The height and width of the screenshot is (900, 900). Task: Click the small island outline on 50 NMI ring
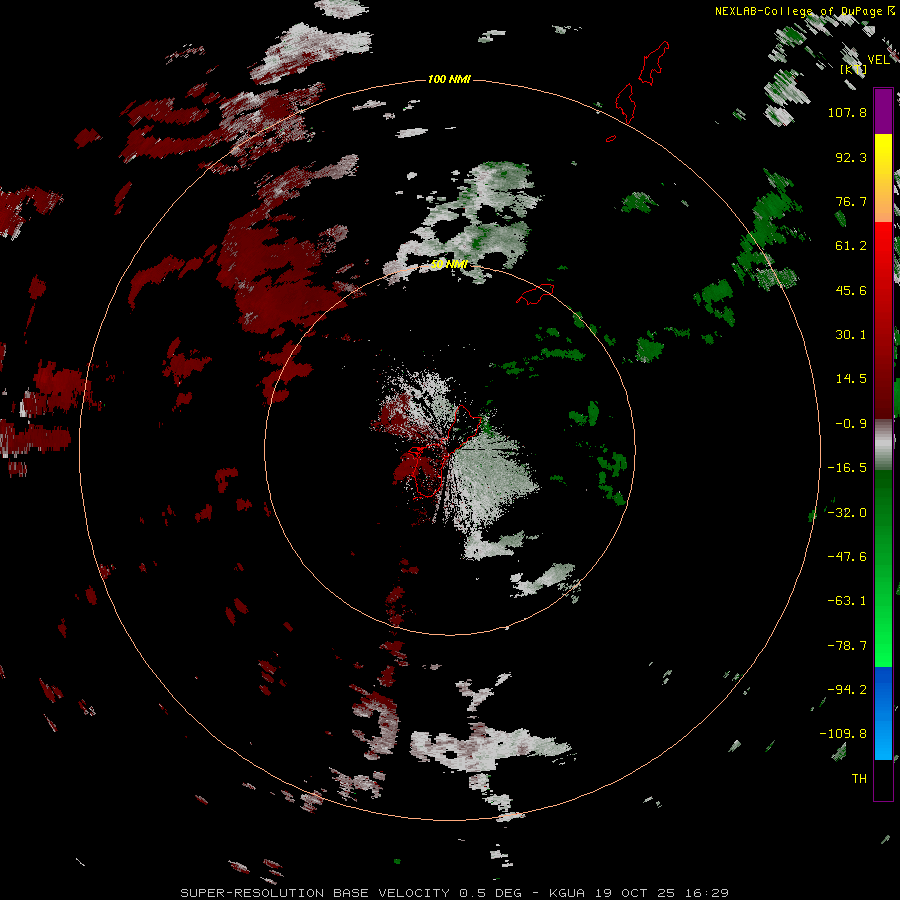pyautogui.click(x=535, y=294)
